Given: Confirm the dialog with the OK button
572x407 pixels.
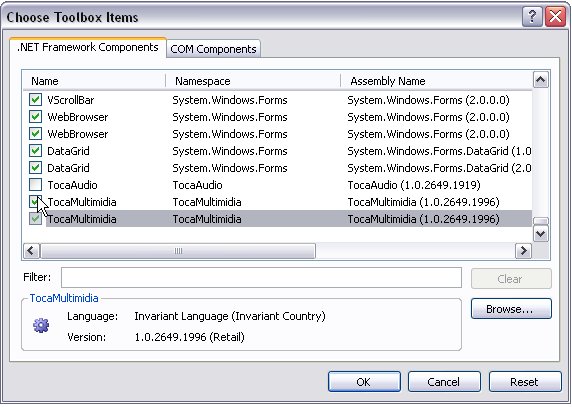Looking at the screenshot, I should click(x=364, y=382).
